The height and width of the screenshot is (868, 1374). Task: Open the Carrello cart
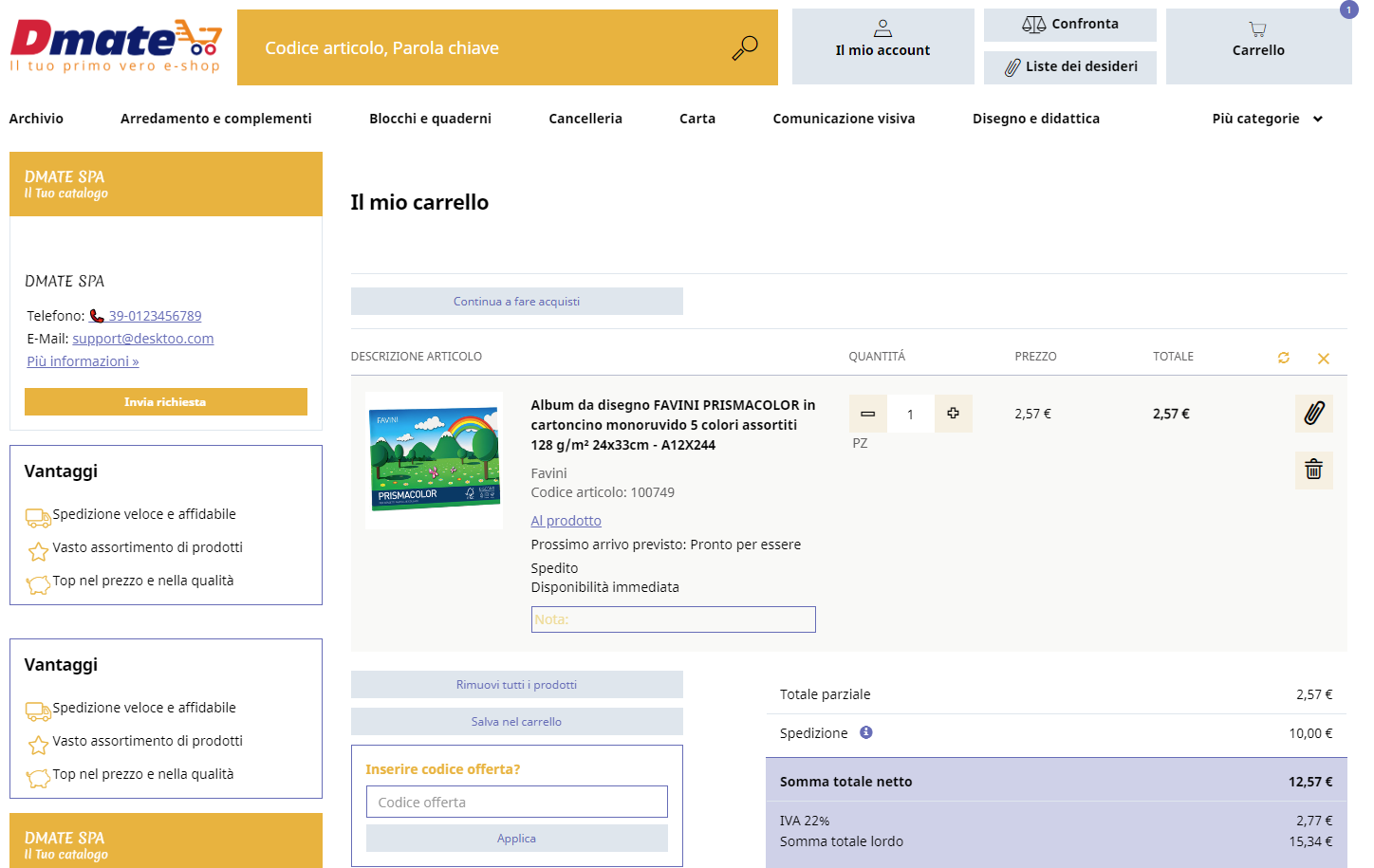[1258, 46]
